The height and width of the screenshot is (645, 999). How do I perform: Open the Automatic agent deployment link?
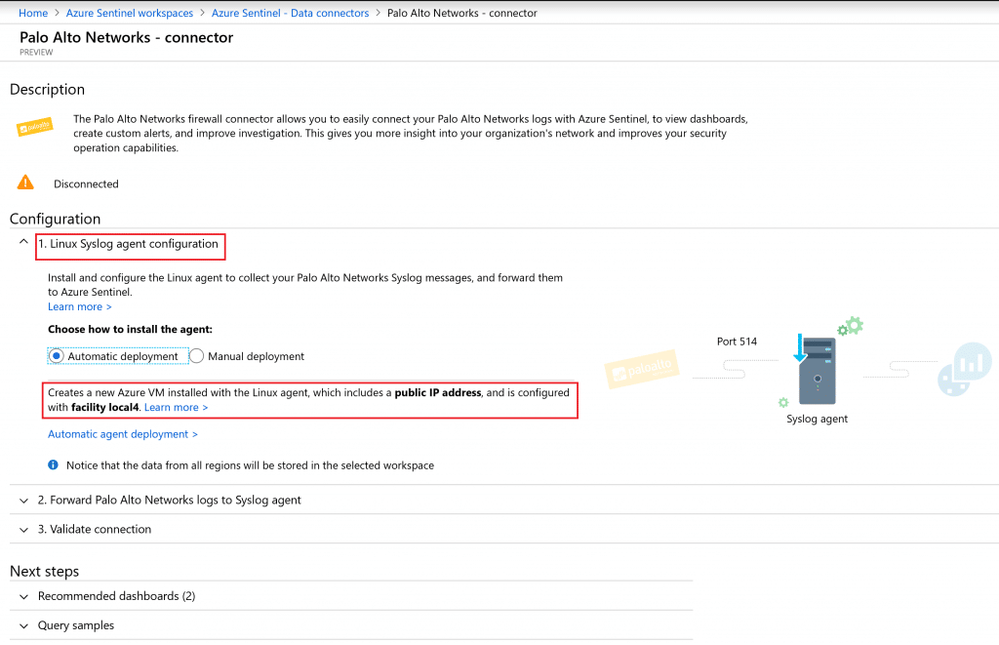tap(123, 434)
